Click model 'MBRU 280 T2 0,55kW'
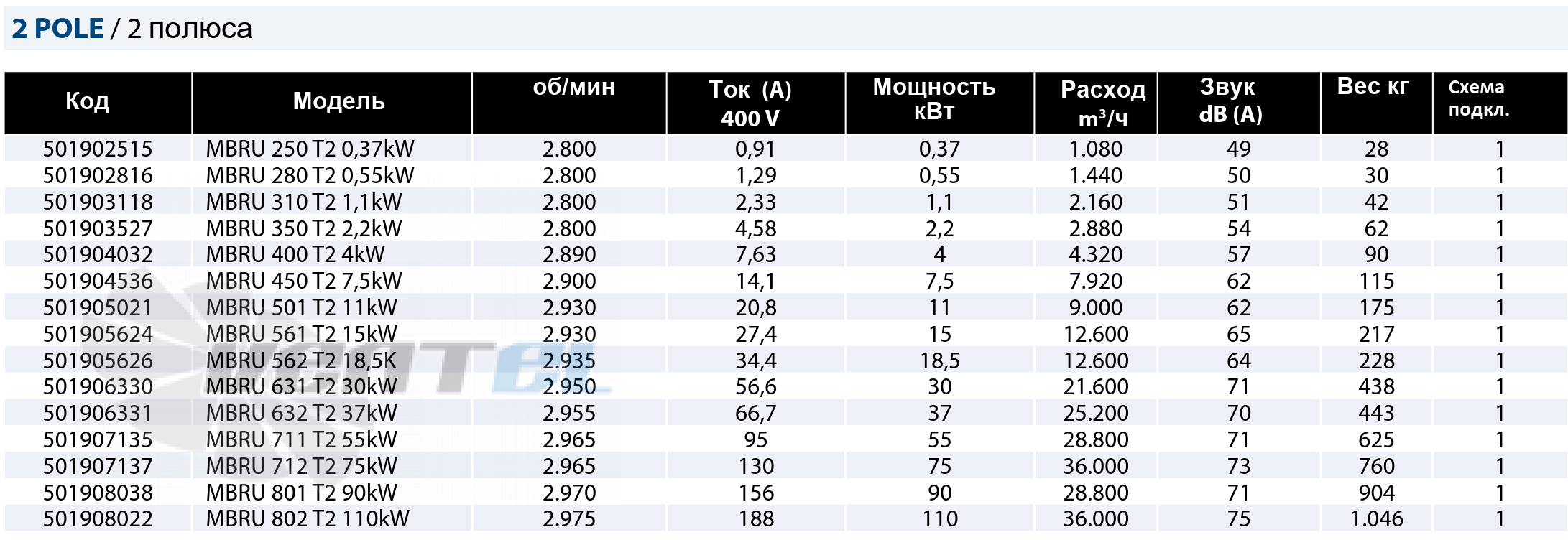 point(310,175)
